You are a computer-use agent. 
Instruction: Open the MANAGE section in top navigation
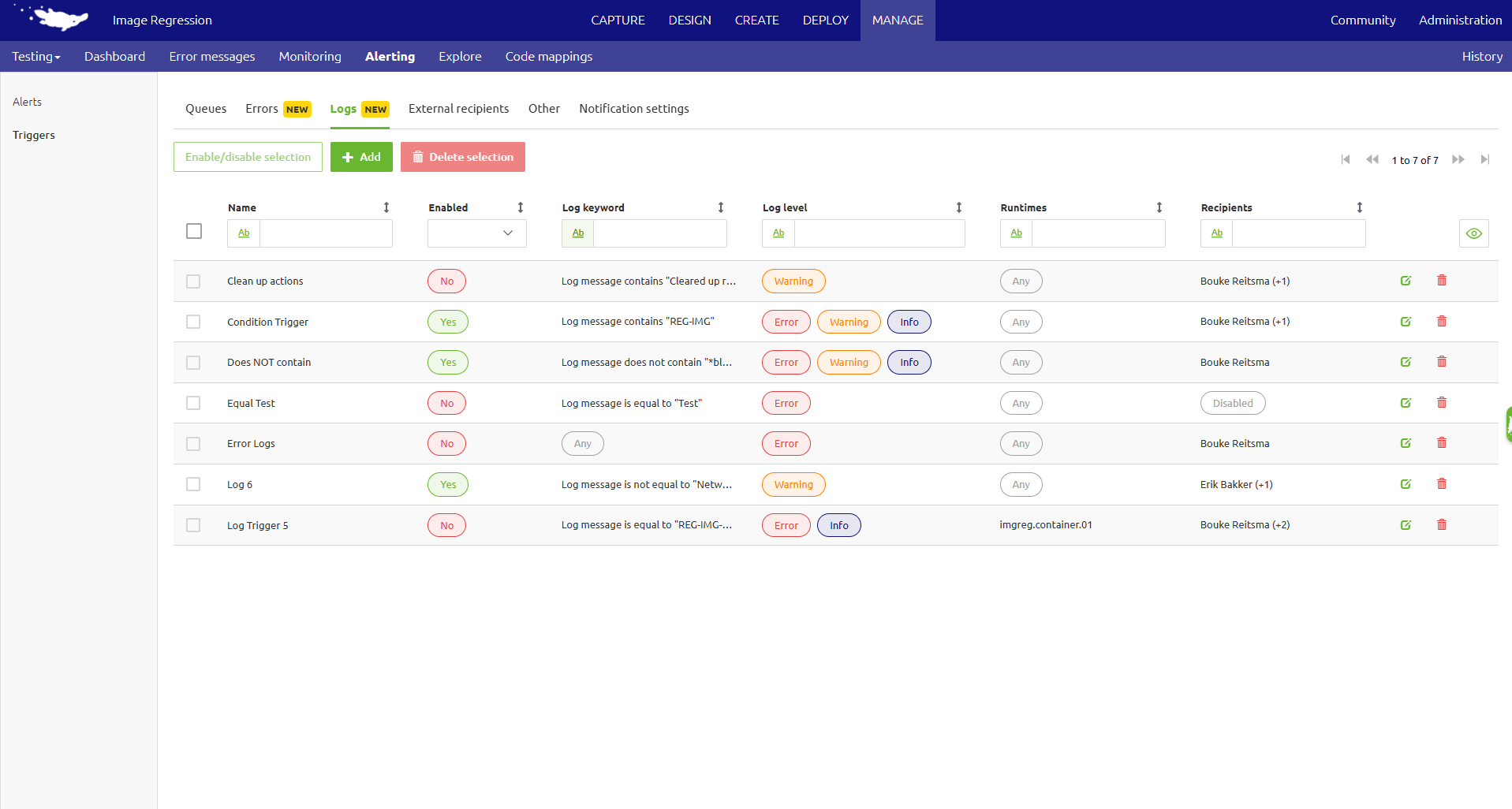tap(897, 20)
